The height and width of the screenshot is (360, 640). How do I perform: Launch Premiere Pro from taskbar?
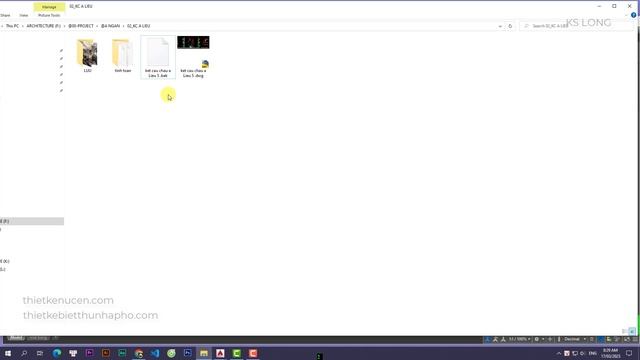click(x=89, y=353)
